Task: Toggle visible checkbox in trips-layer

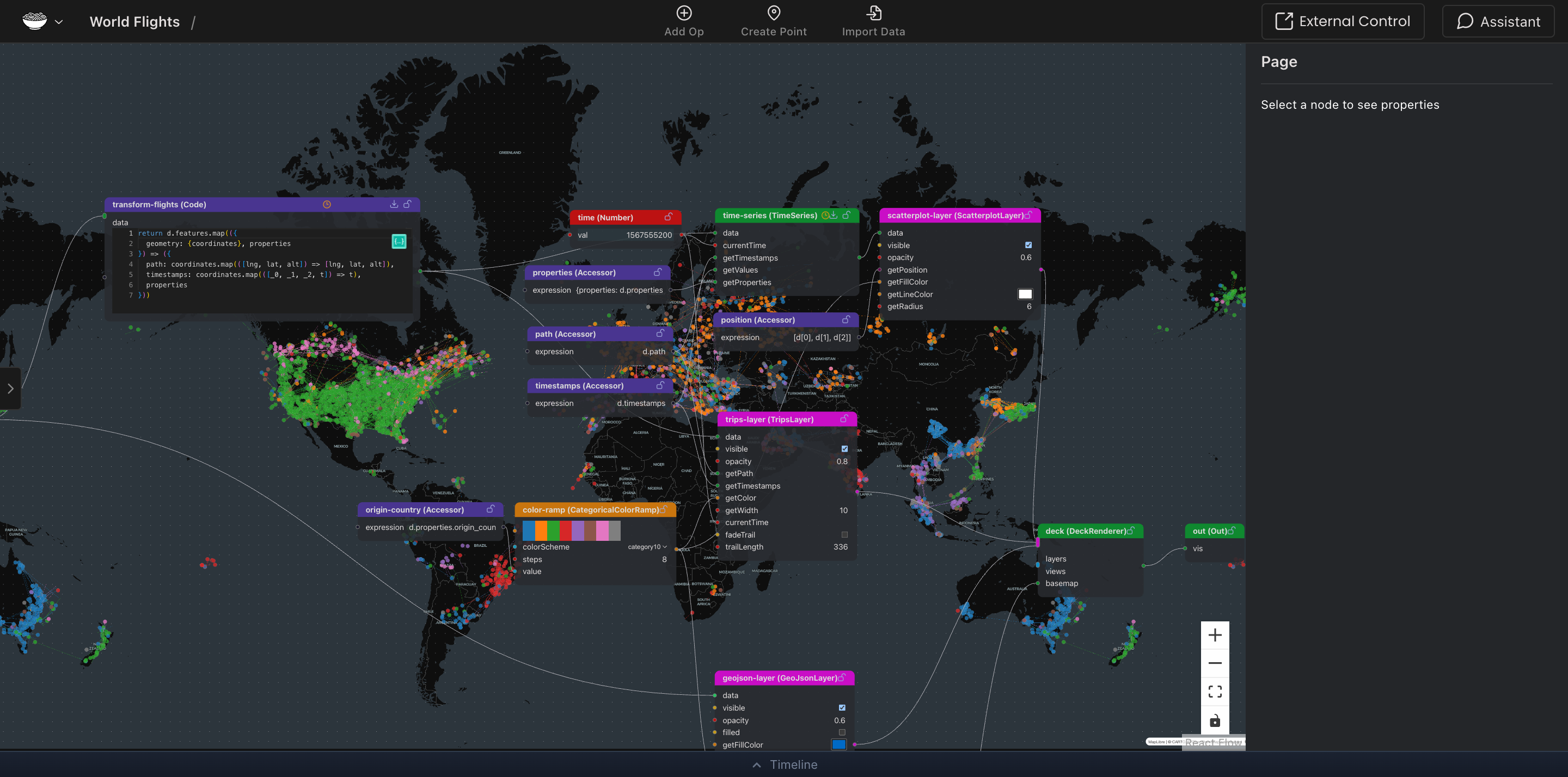Action: pos(844,449)
